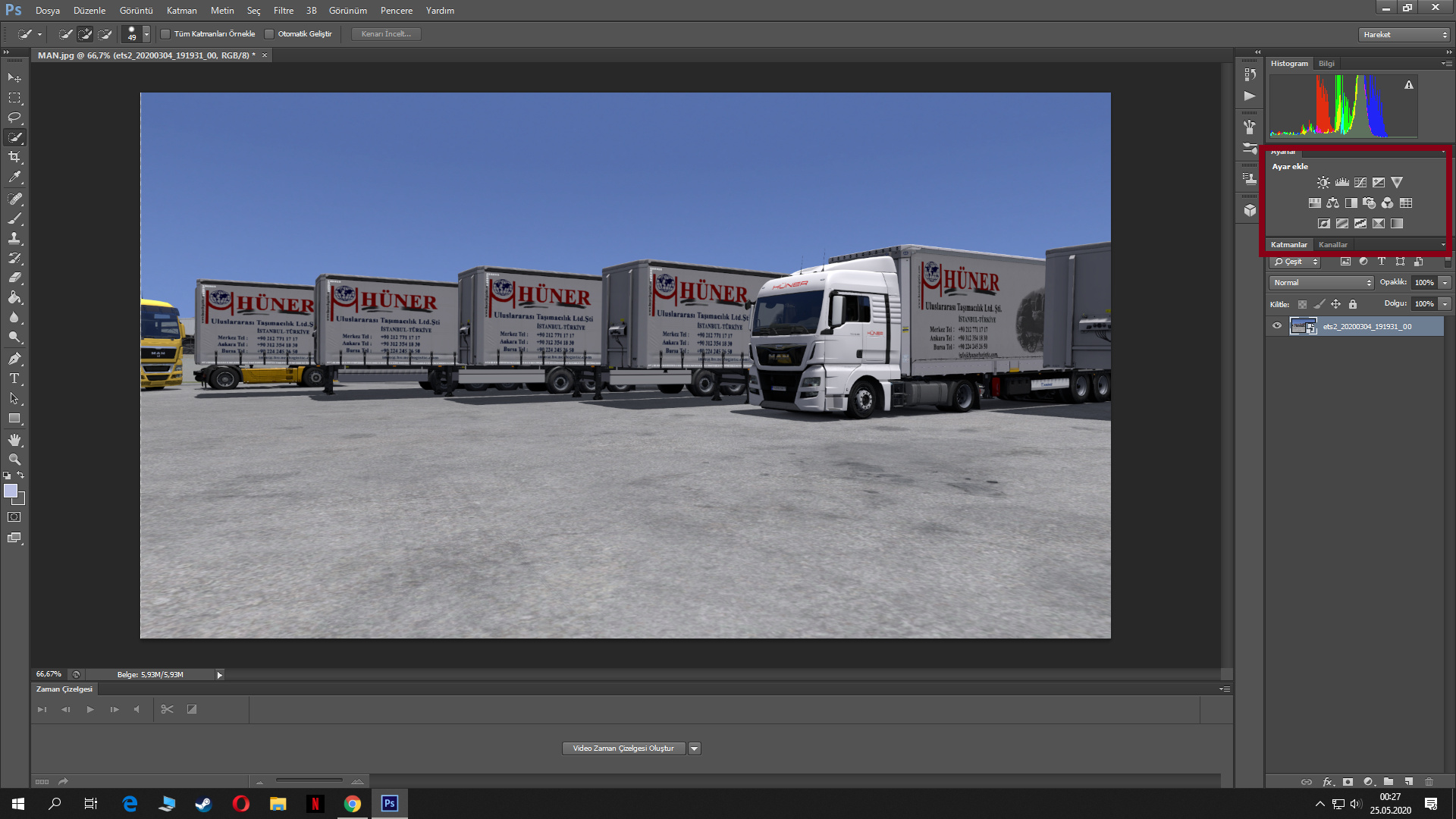
Task: Toggle lock all for layer
Action: tap(1353, 305)
